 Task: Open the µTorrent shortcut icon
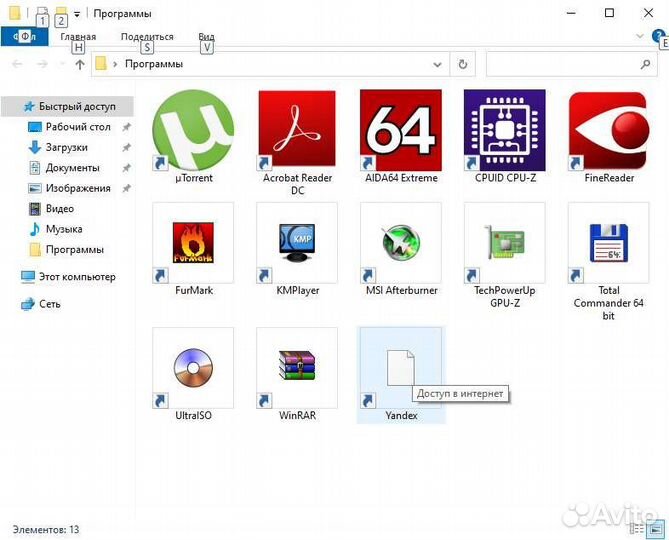(x=193, y=131)
